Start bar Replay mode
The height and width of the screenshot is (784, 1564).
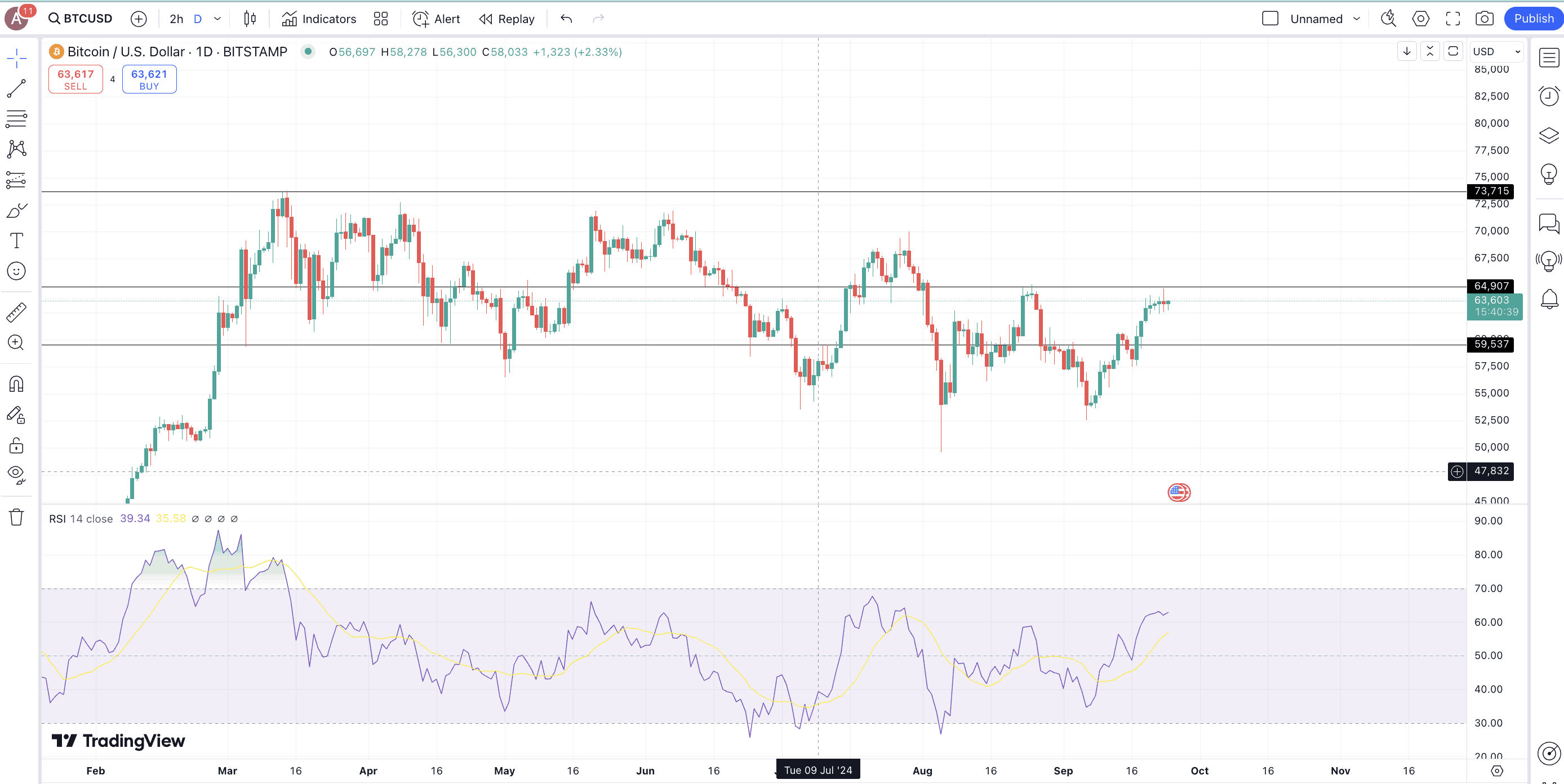507,19
